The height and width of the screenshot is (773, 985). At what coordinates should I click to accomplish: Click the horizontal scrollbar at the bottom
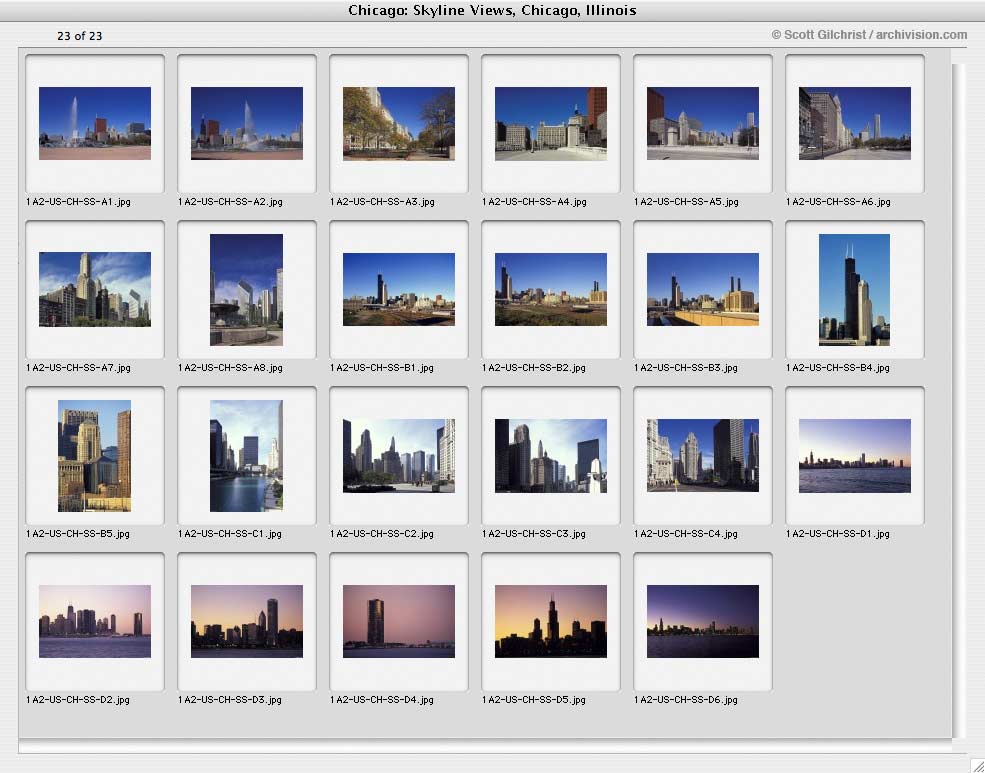pyautogui.click(x=484, y=747)
